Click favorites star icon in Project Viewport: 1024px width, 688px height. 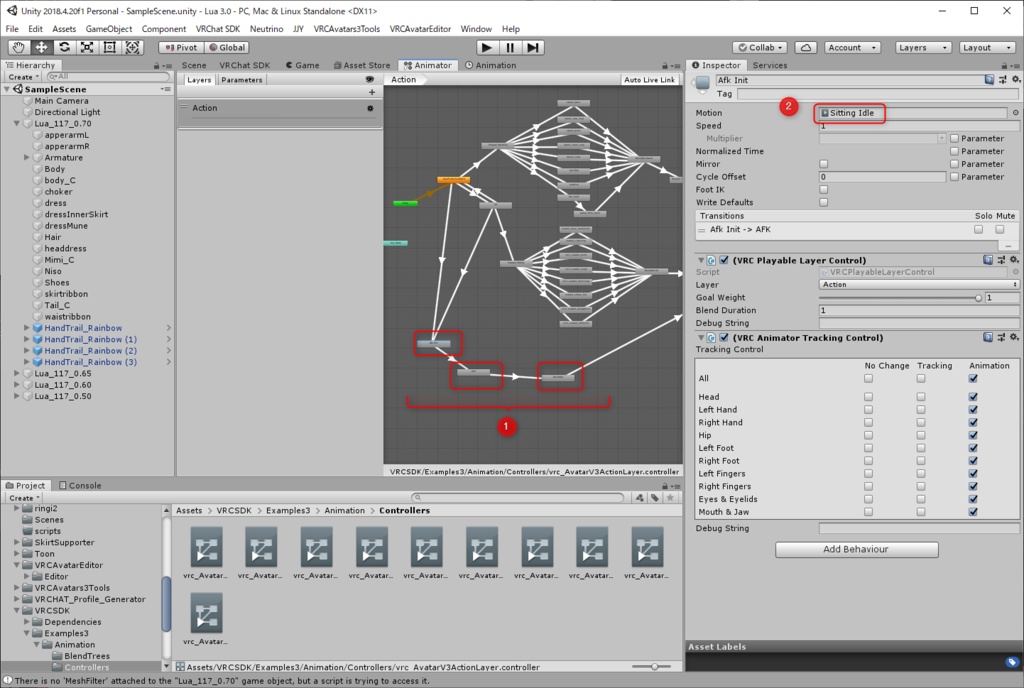(x=670, y=497)
